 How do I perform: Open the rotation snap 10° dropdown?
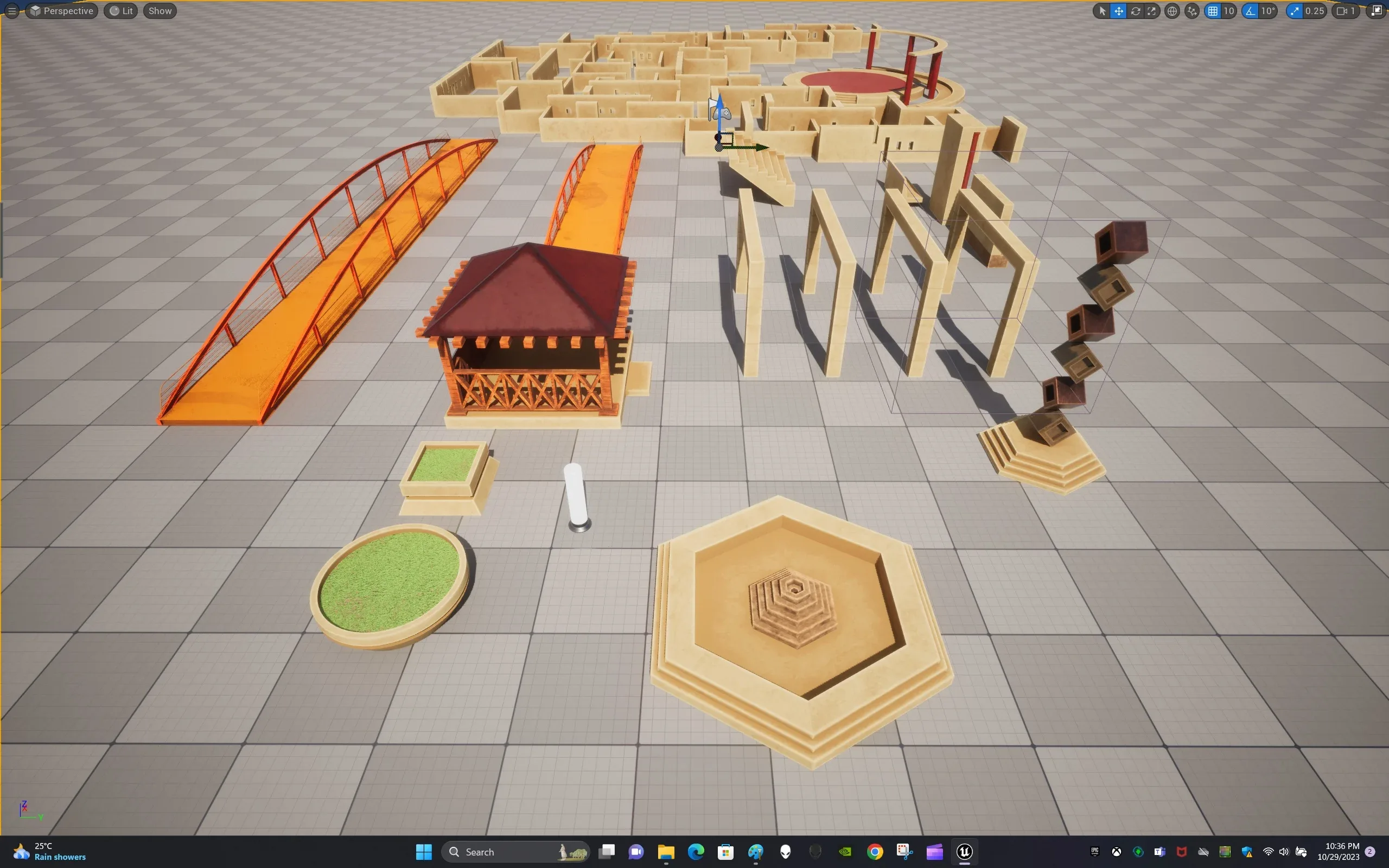1268,11
